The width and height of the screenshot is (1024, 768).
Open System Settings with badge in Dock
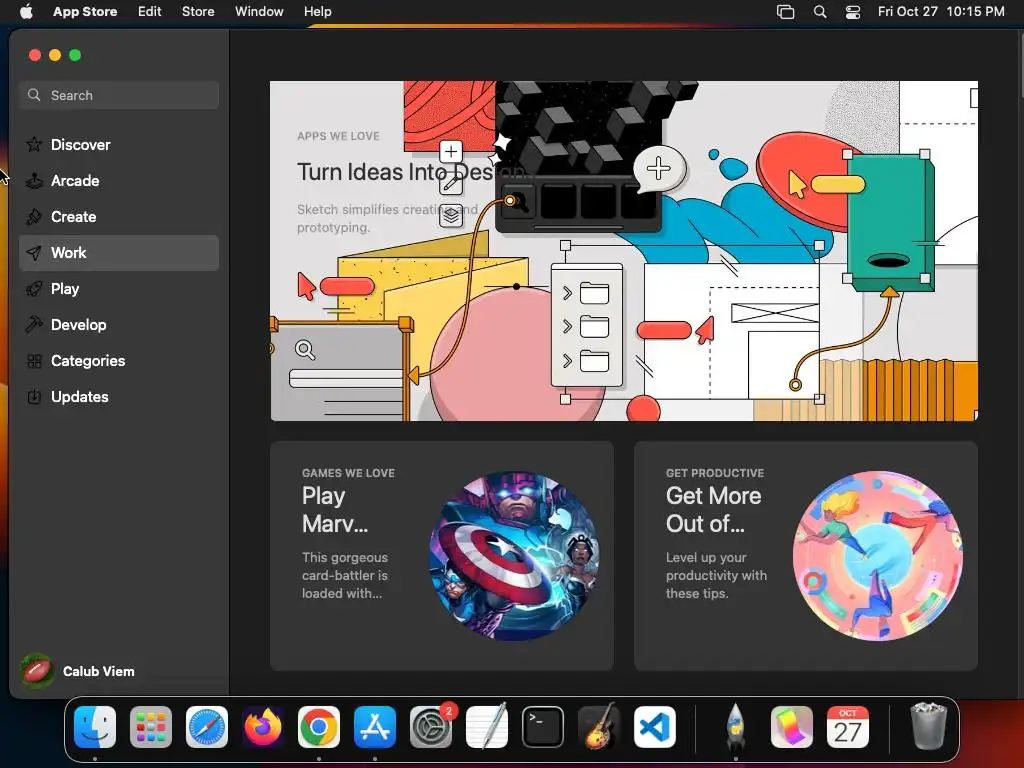pyautogui.click(x=431, y=727)
